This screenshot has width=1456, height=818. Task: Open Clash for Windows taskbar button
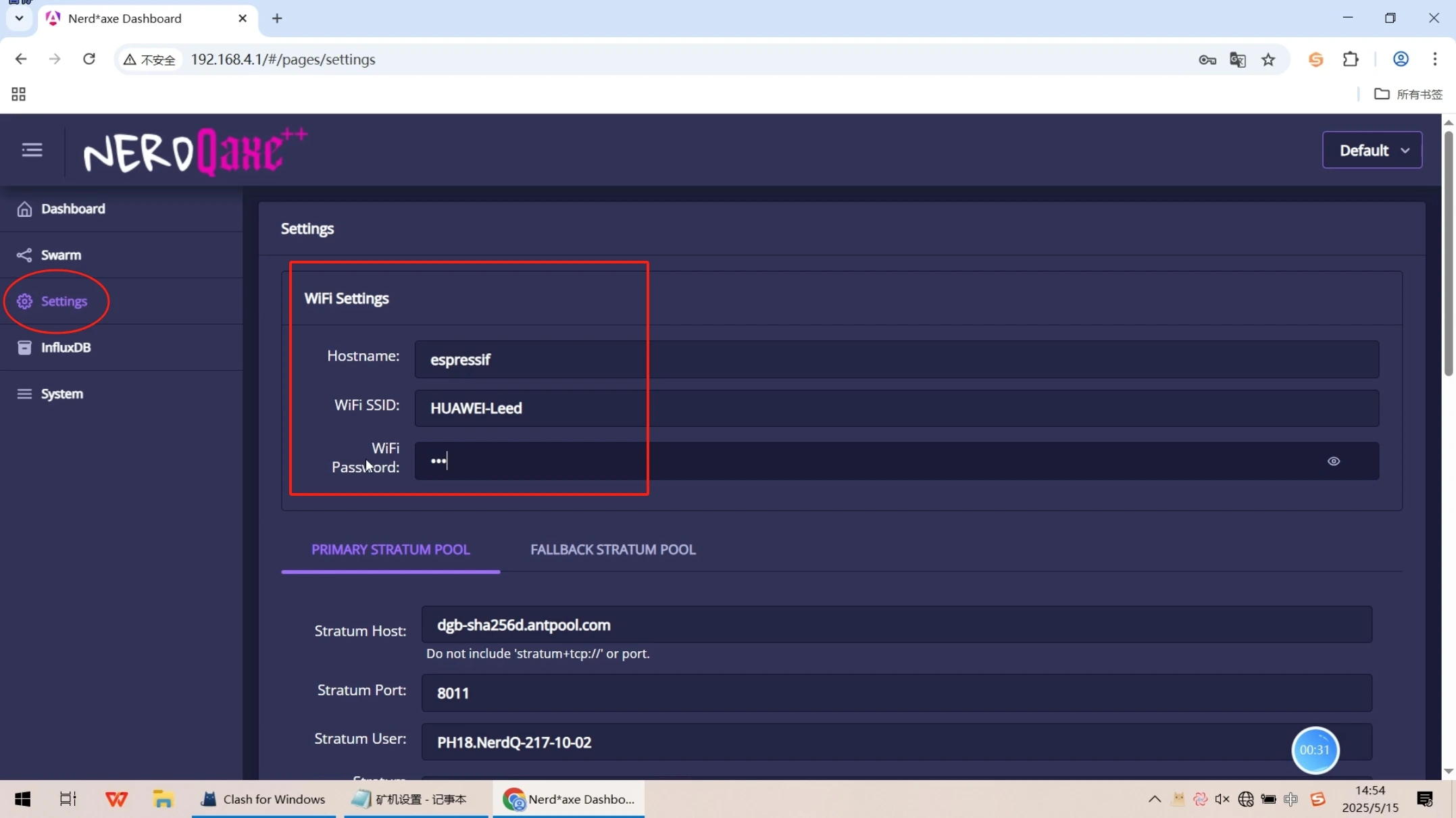click(x=263, y=799)
